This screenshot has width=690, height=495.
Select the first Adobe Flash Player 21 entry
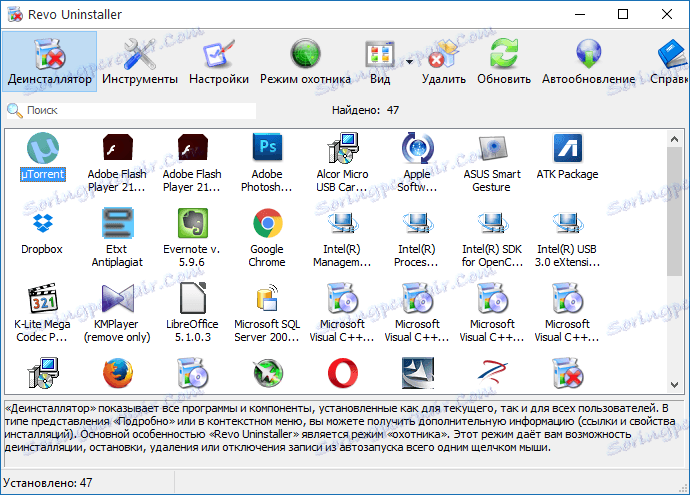(x=117, y=163)
